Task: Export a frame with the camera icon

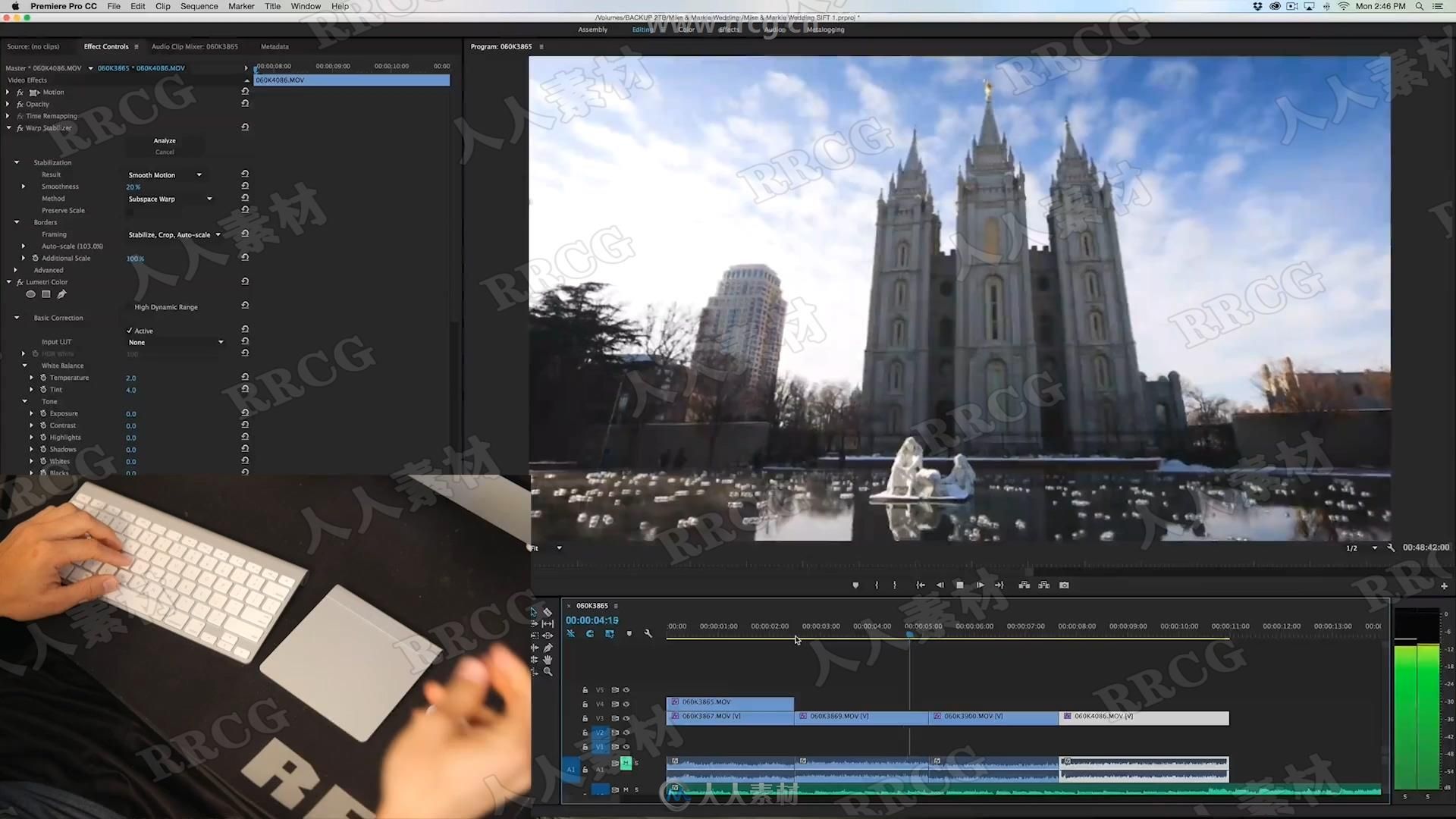Action: (1064, 585)
